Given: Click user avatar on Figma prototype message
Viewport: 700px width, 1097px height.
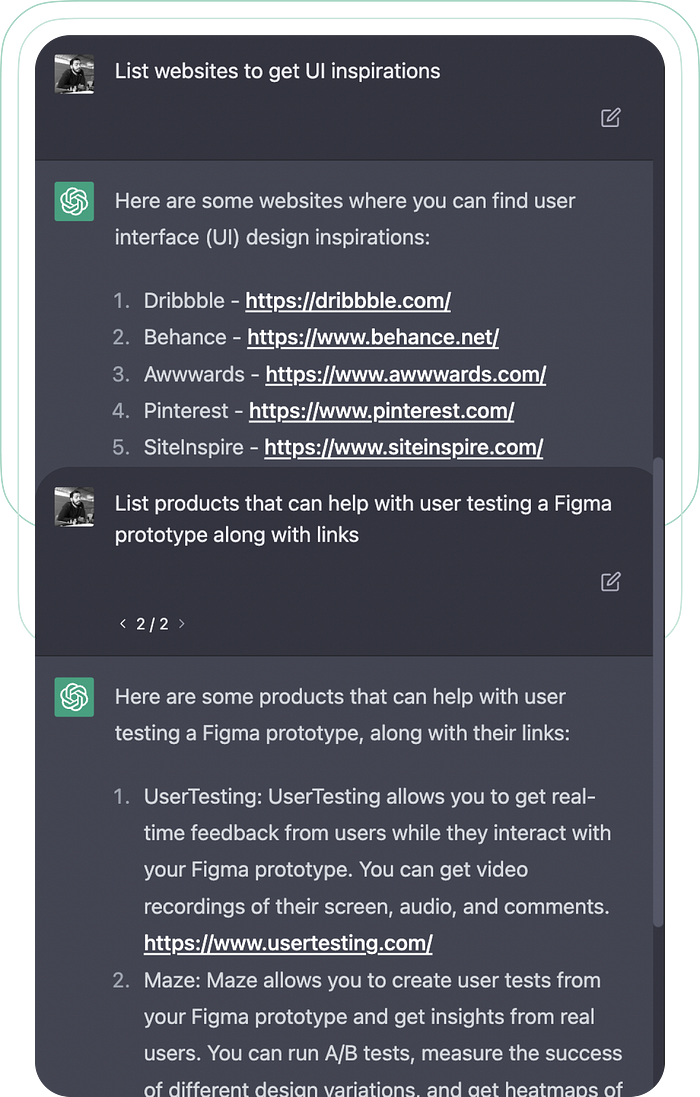Looking at the screenshot, I should 74,506.
